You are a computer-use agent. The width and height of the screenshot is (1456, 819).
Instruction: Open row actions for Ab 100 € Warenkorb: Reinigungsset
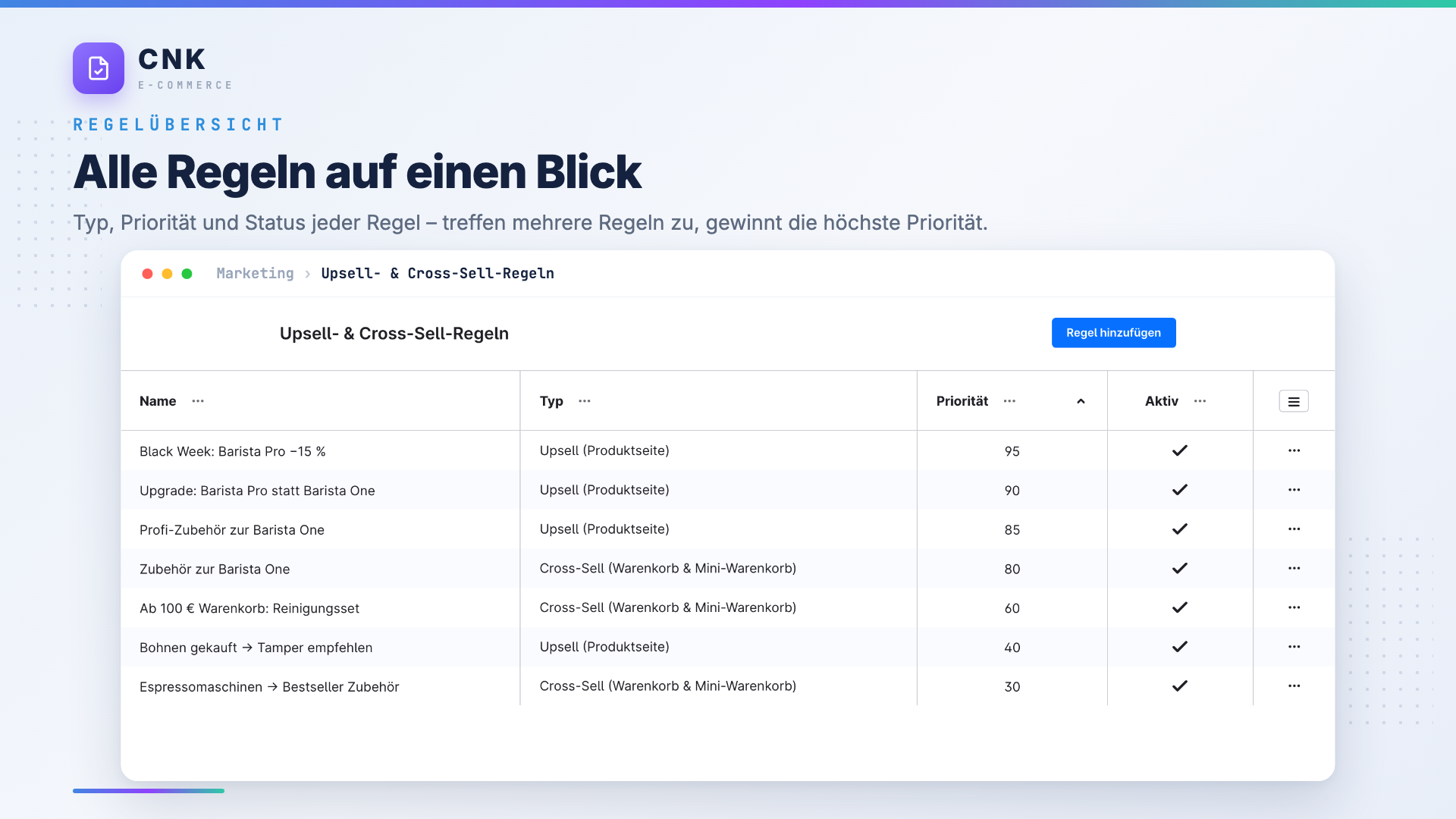tap(1294, 607)
